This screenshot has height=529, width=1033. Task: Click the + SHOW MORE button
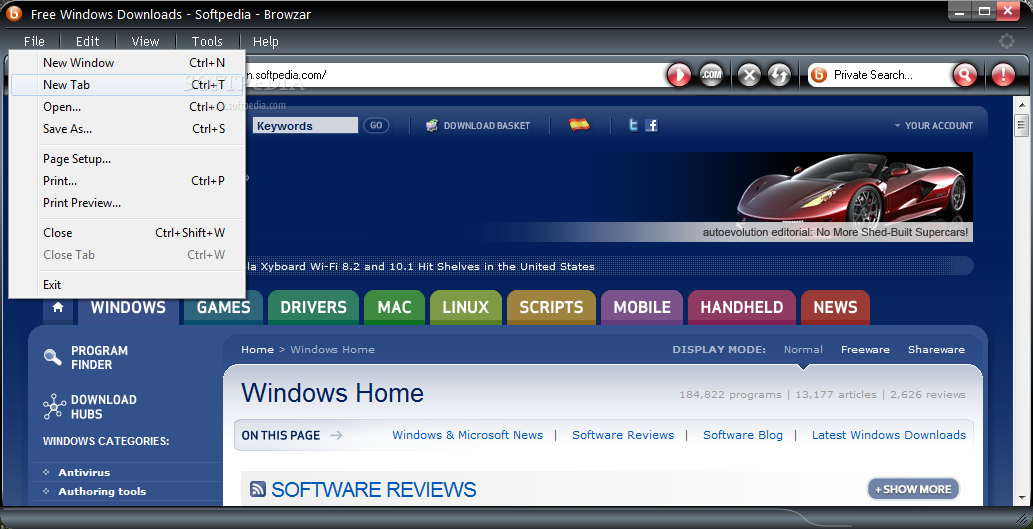click(x=913, y=489)
